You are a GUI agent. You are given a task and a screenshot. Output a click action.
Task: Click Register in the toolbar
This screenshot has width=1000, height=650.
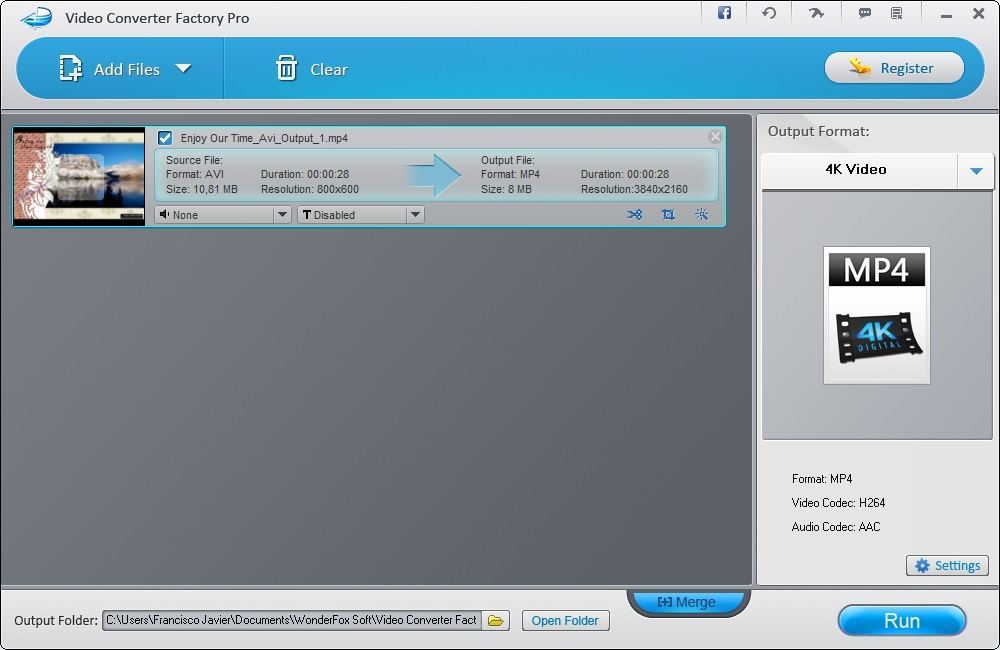895,67
